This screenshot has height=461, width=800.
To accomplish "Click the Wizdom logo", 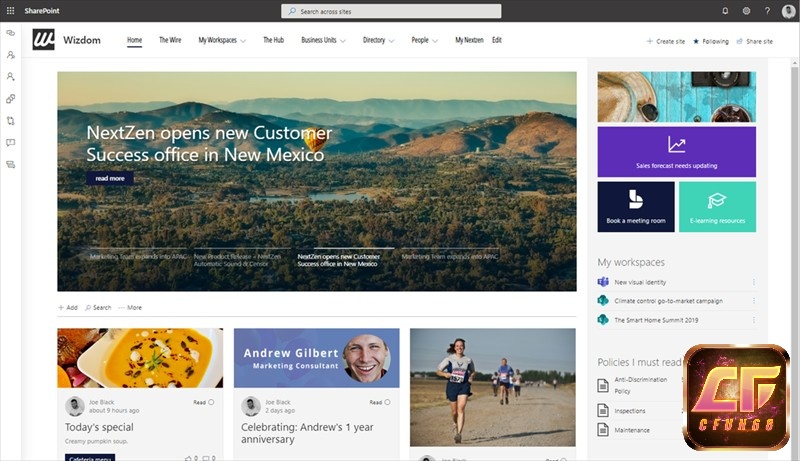I will pos(43,40).
